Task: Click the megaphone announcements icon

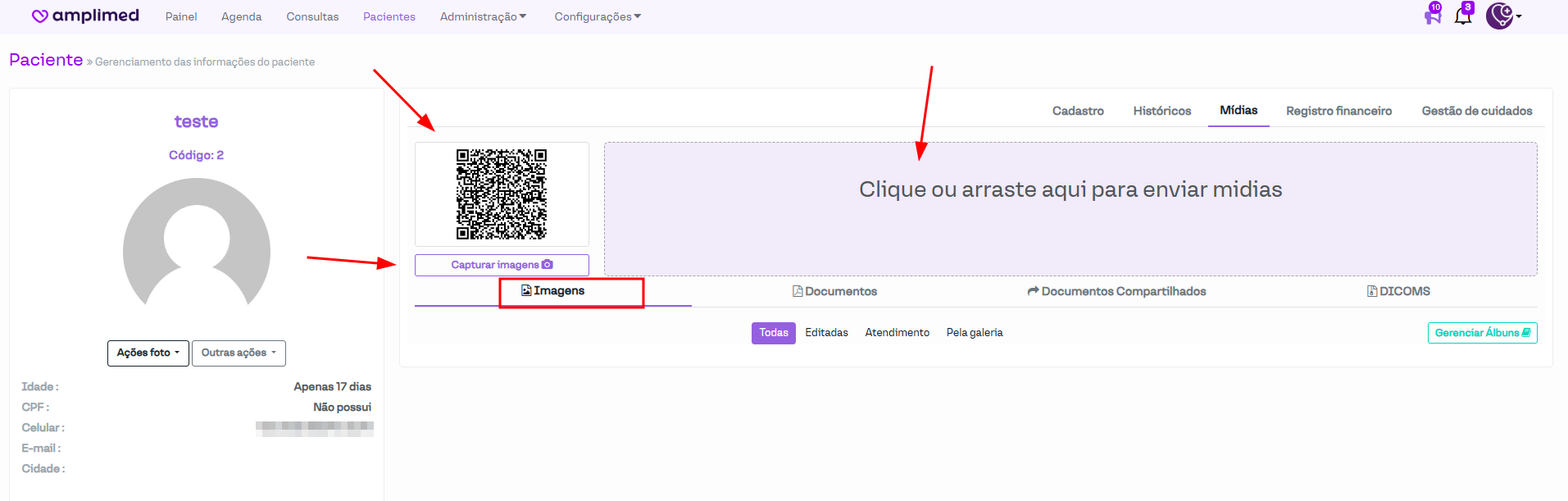Action: [x=1432, y=16]
